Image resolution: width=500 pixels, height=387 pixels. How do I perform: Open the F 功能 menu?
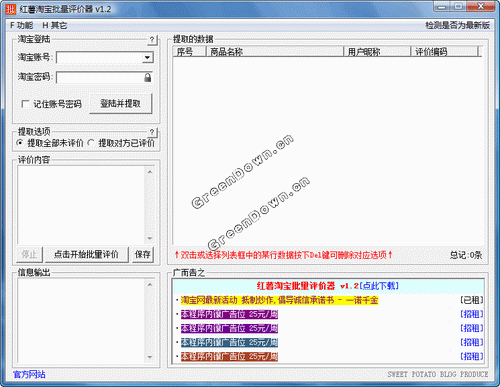(x=21, y=25)
